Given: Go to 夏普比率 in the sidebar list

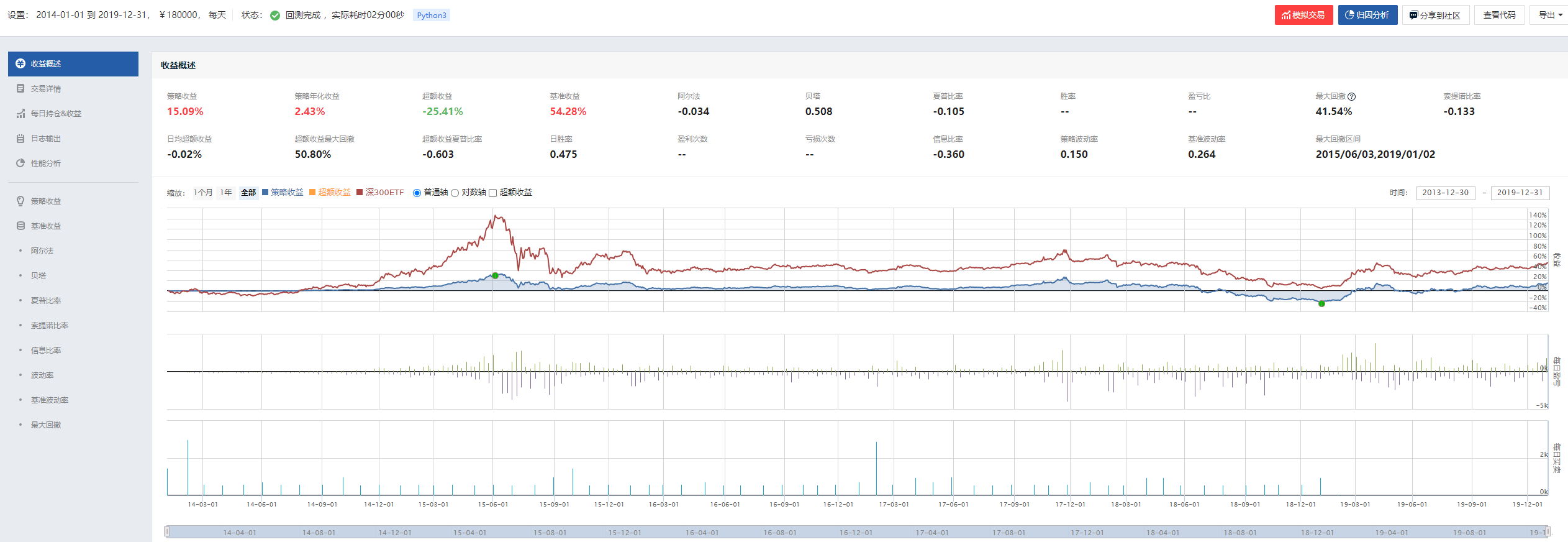Looking at the screenshot, I should coord(46,301).
